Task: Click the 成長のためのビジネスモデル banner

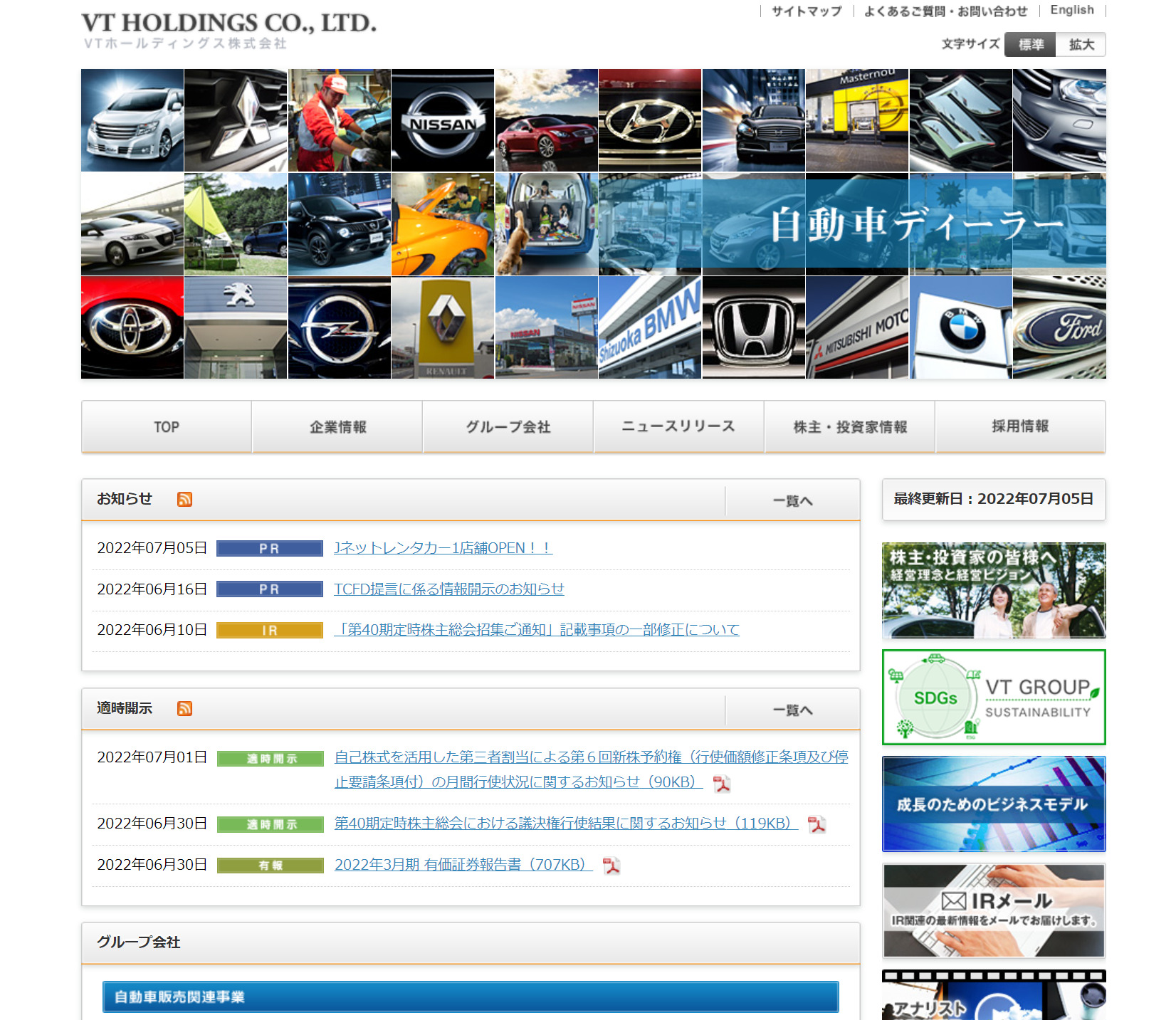Action: (994, 804)
